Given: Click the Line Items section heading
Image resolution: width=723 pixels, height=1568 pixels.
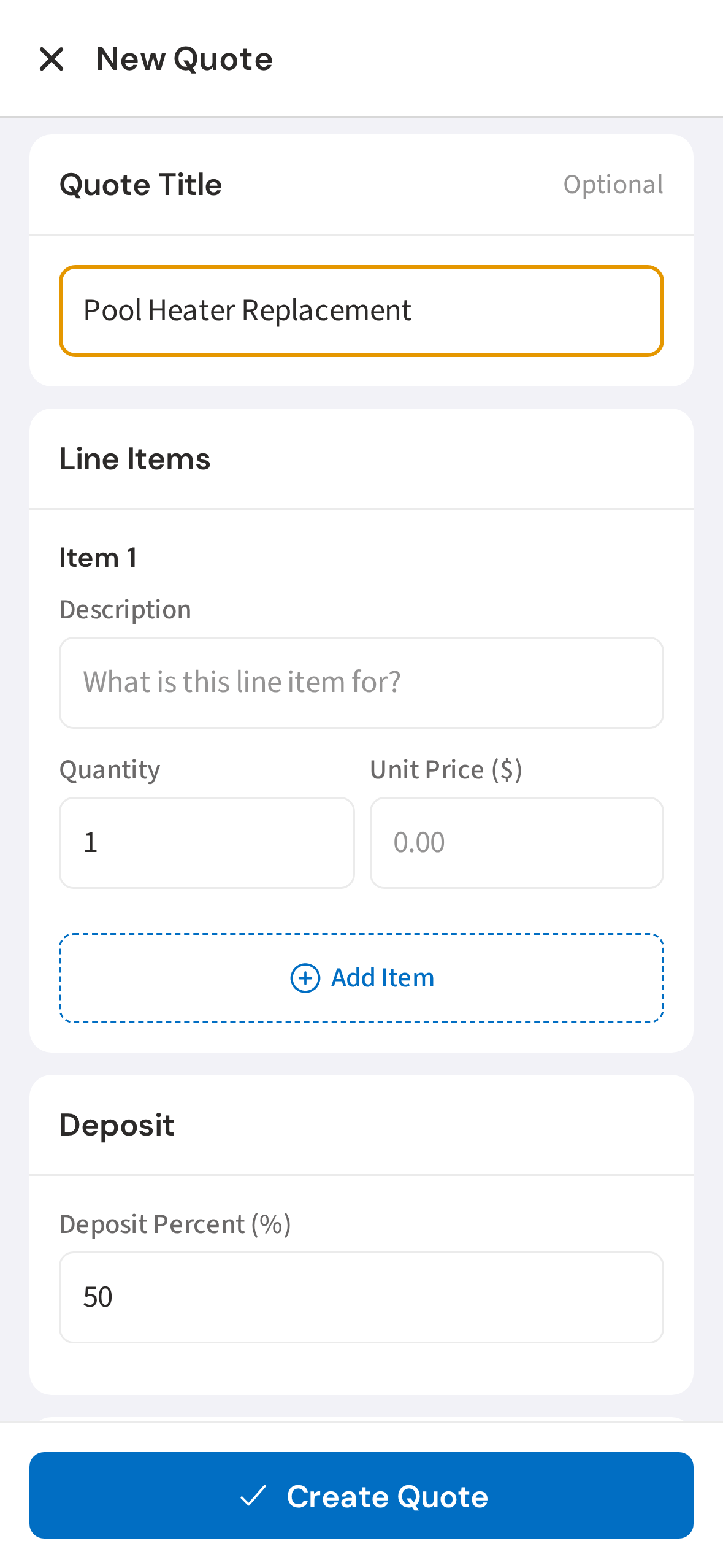Looking at the screenshot, I should click(x=134, y=459).
